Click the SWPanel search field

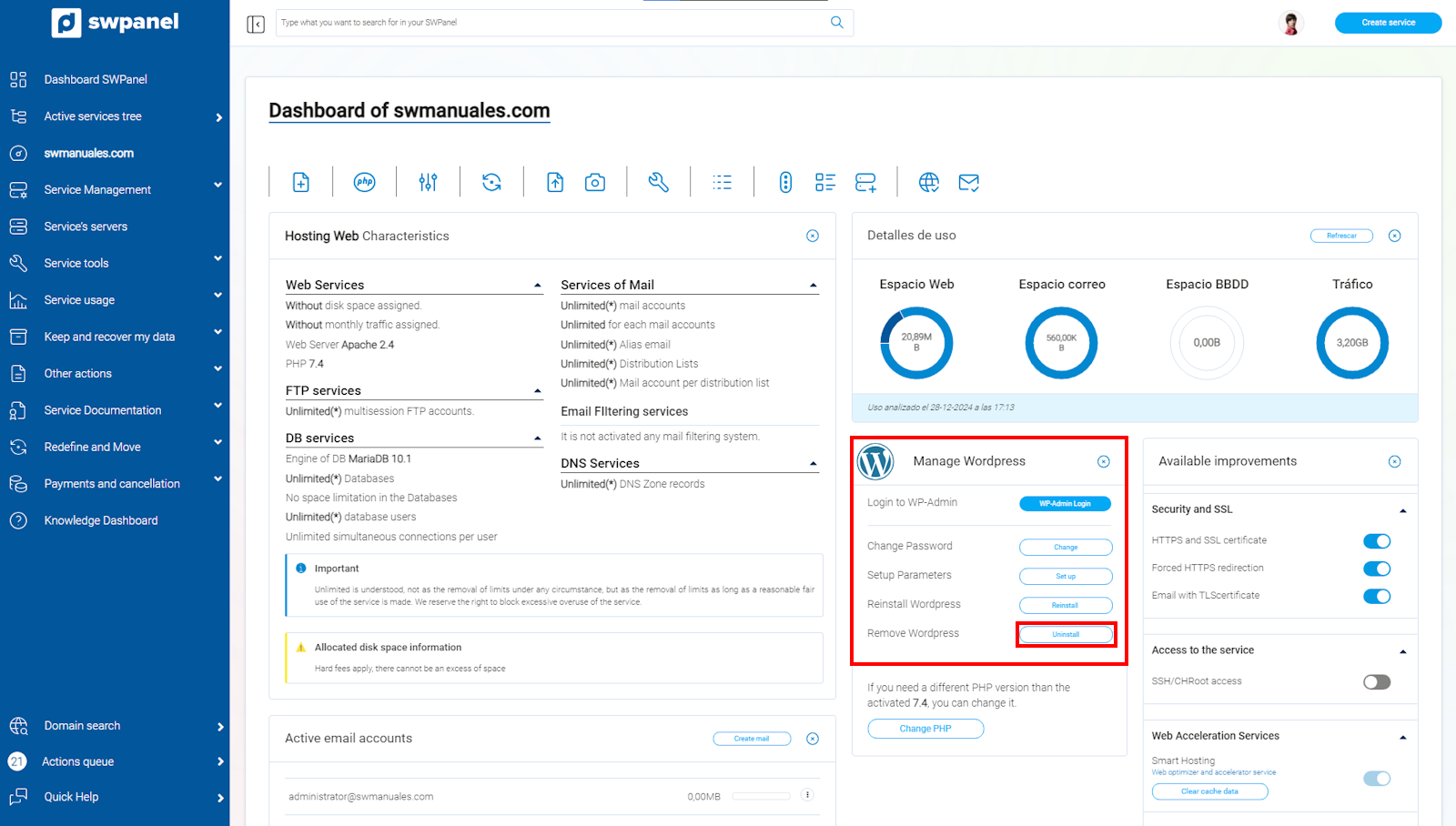click(x=553, y=23)
